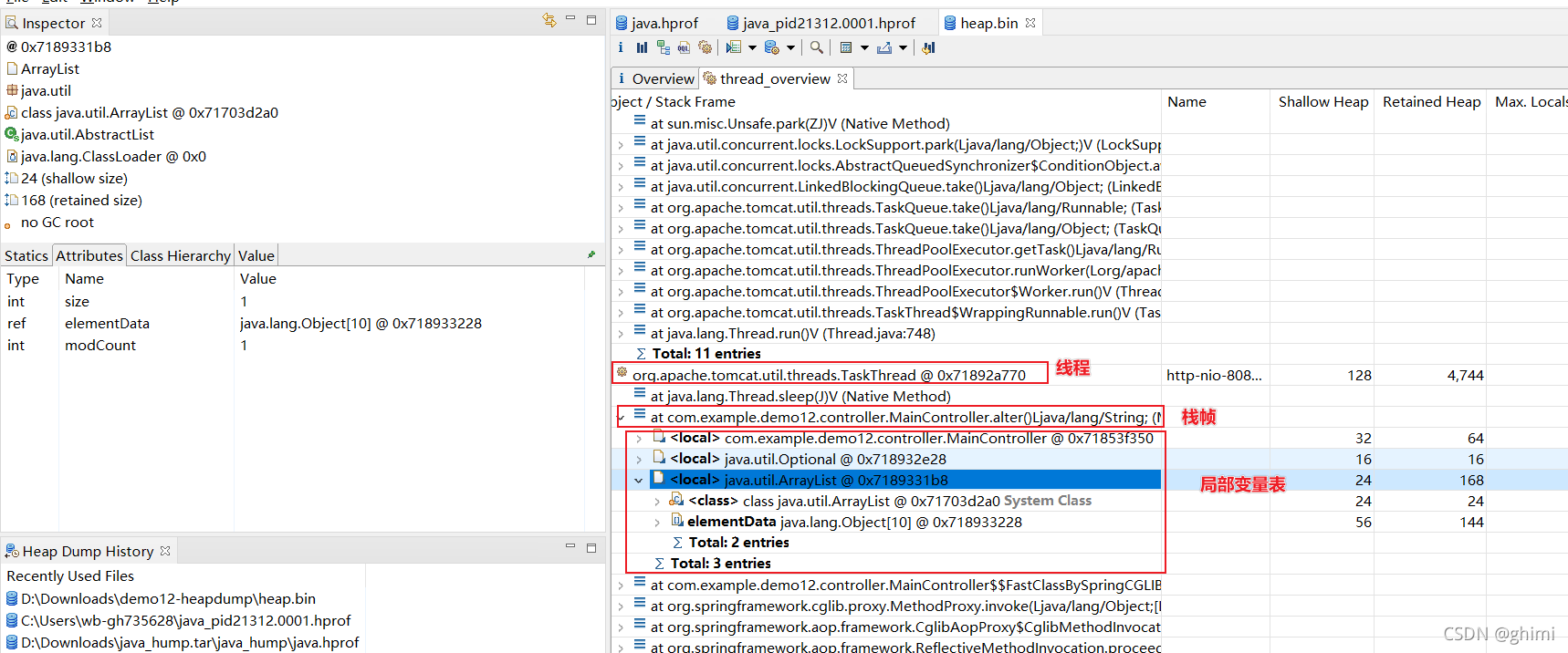The width and height of the screenshot is (1568, 653).
Task: Expand the local java.util.Optional node
Action: point(639,460)
